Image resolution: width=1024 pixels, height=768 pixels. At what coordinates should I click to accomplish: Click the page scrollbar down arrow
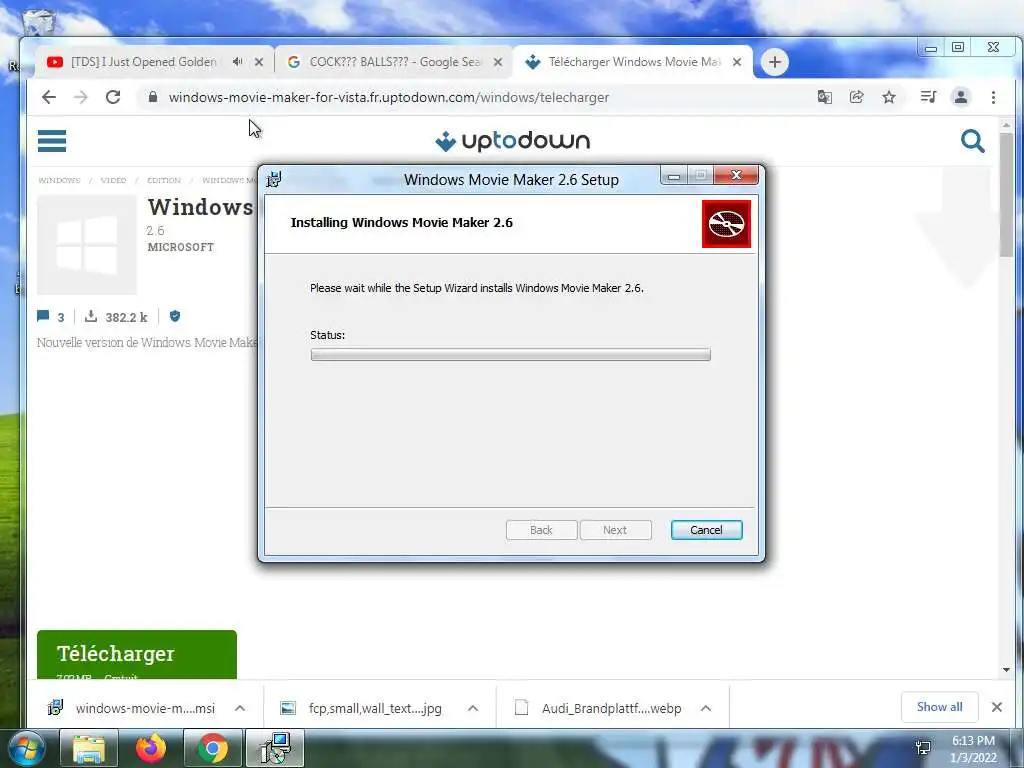[x=1006, y=669]
